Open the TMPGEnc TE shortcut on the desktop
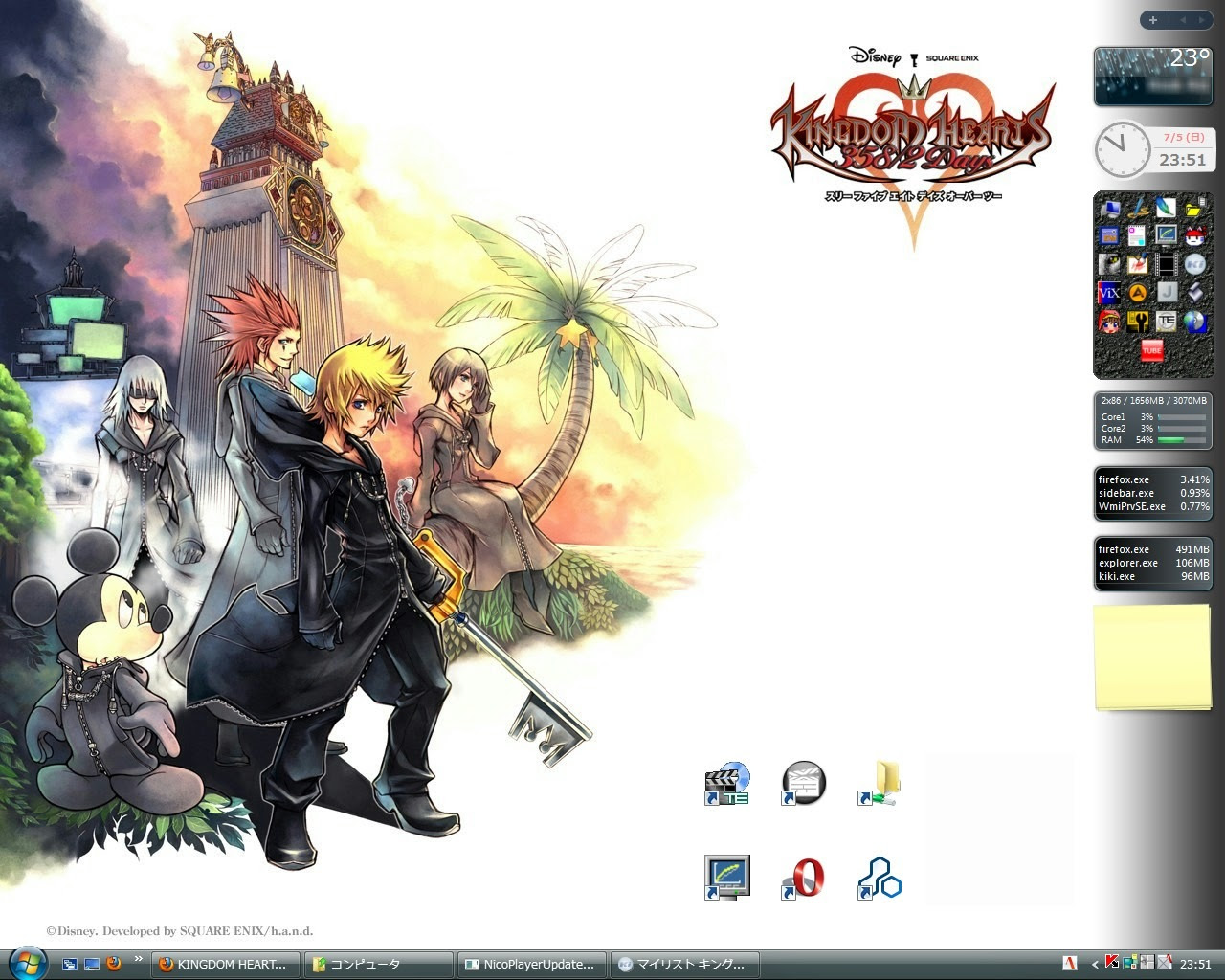The image size is (1225, 980). pyautogui.click(x=725, y=783)
